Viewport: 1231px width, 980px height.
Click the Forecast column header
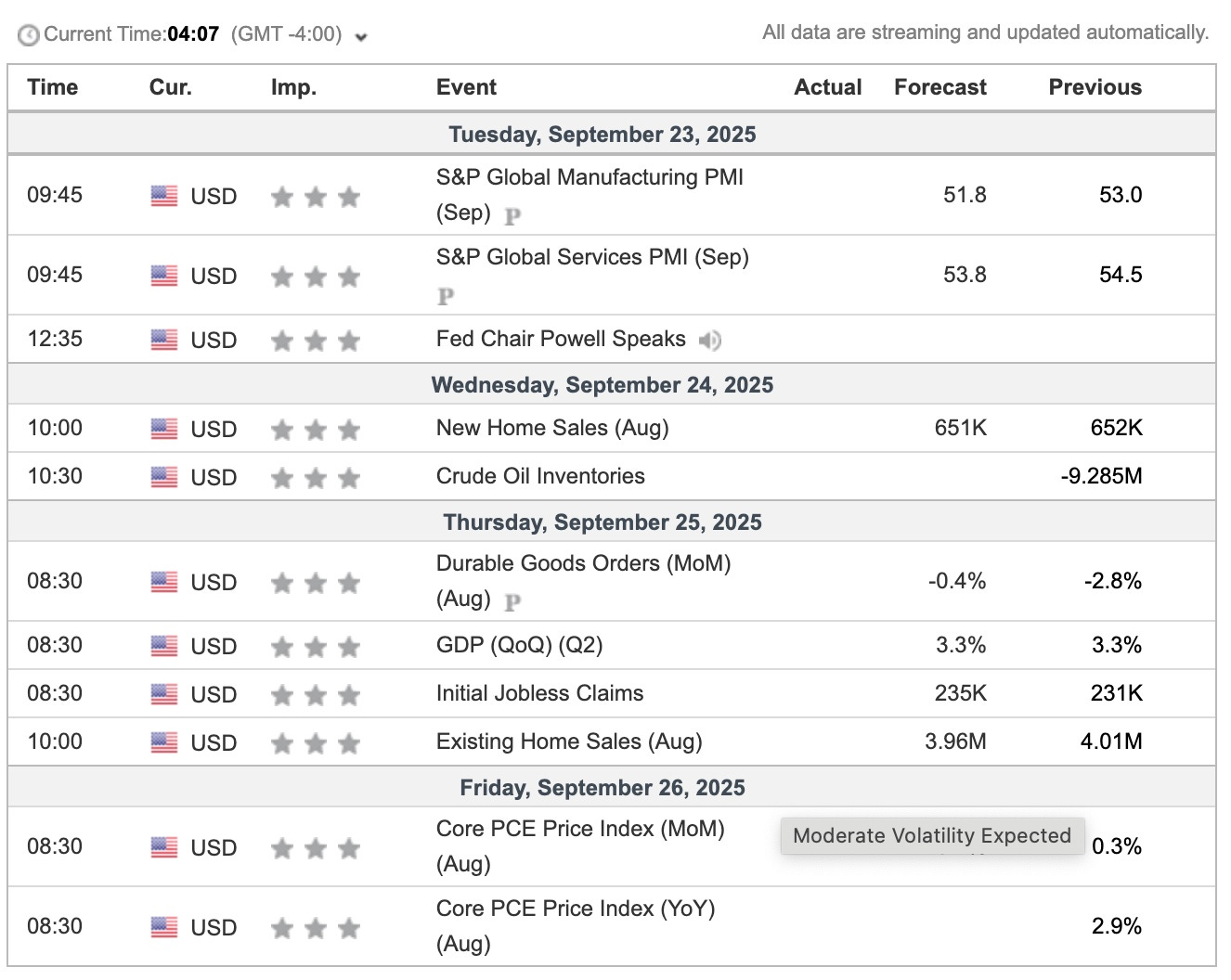tap(939, 87)
